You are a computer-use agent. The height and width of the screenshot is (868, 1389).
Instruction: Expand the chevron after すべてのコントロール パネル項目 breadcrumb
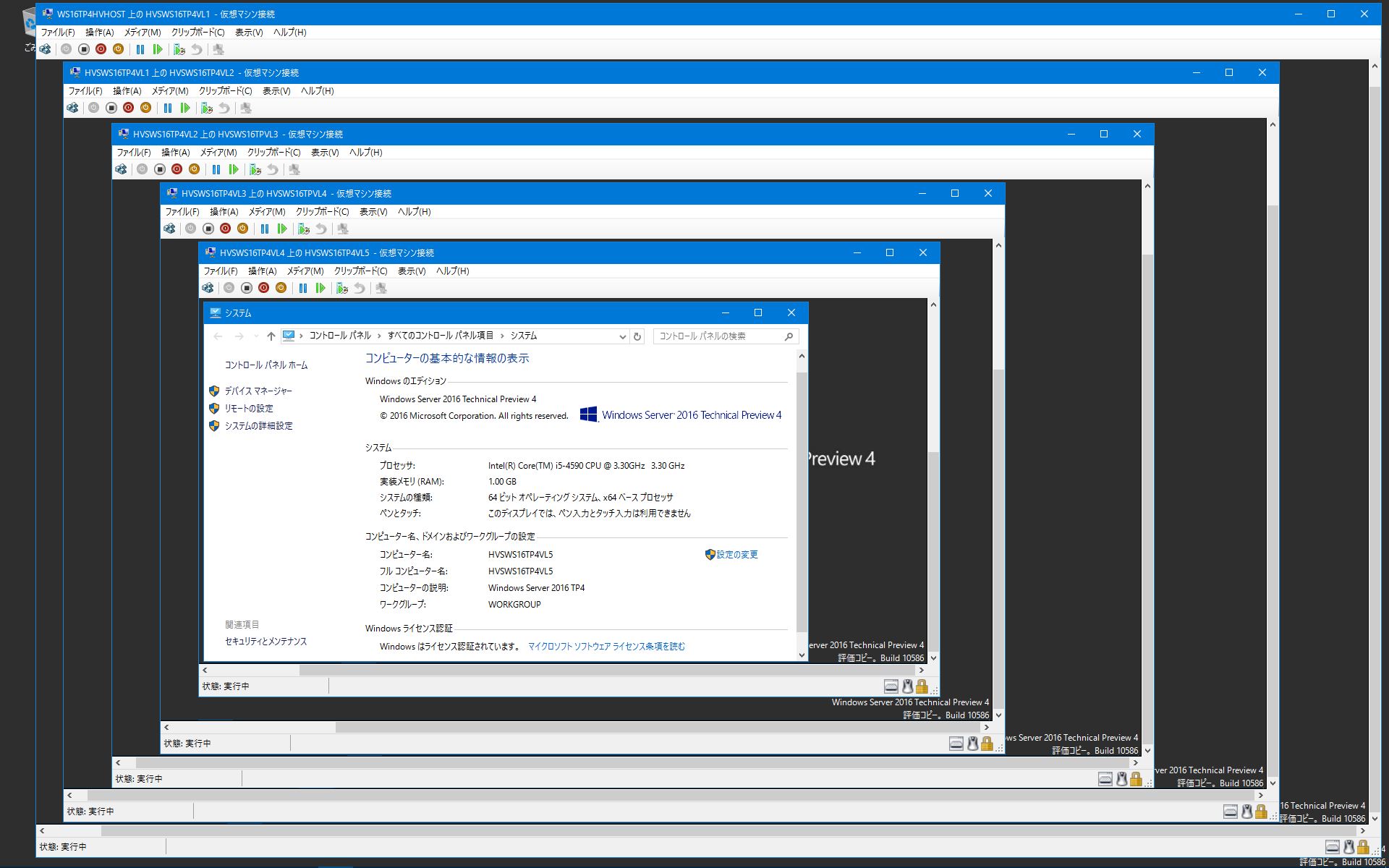point(501,336)
